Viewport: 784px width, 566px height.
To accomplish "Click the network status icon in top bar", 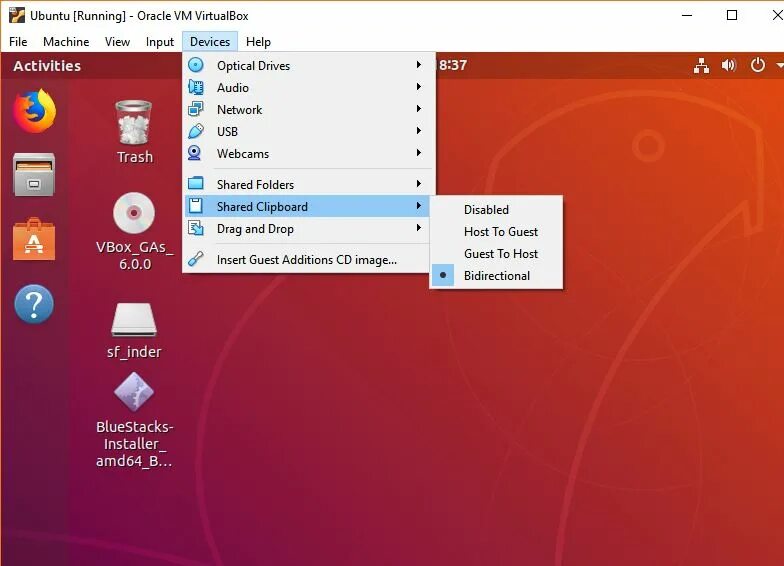I will click(702, 65).
